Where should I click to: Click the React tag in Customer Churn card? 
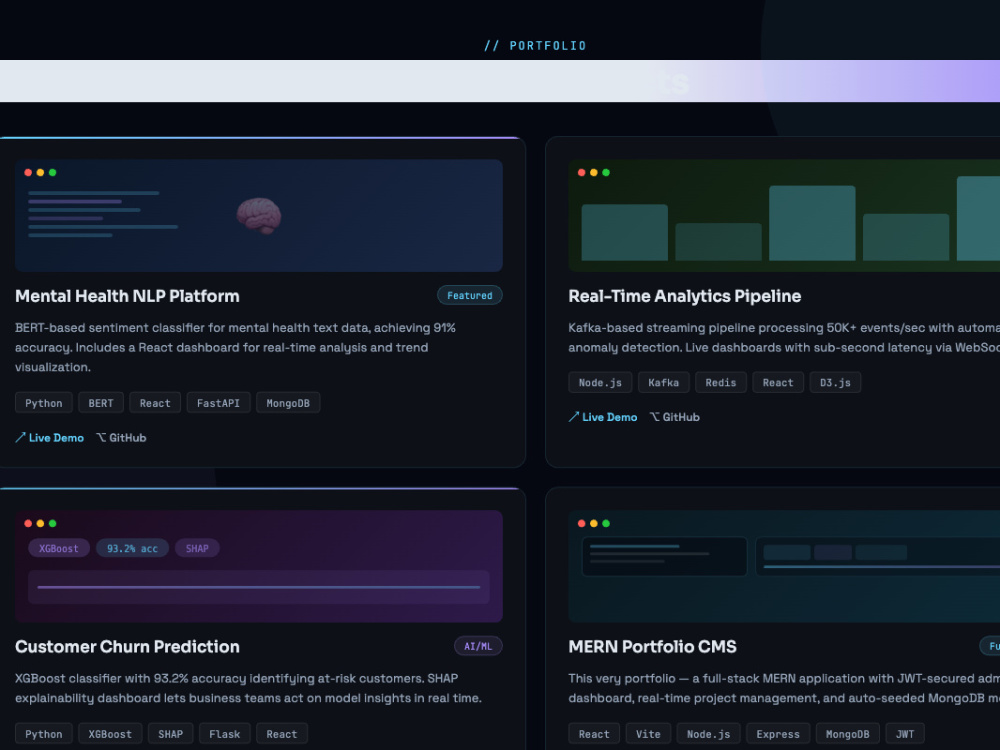282,734
